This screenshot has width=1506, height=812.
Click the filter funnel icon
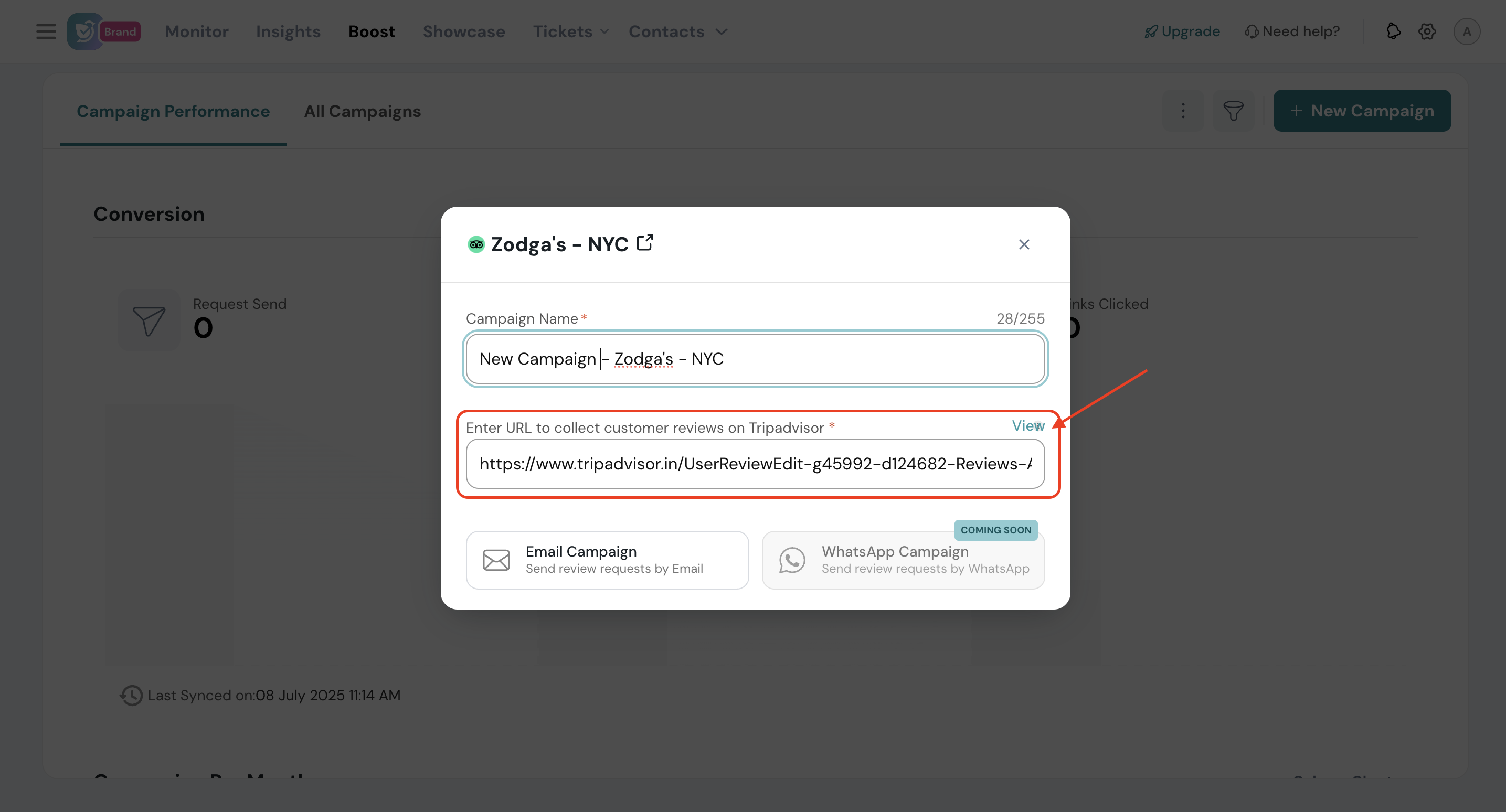tap(1233, 111)
